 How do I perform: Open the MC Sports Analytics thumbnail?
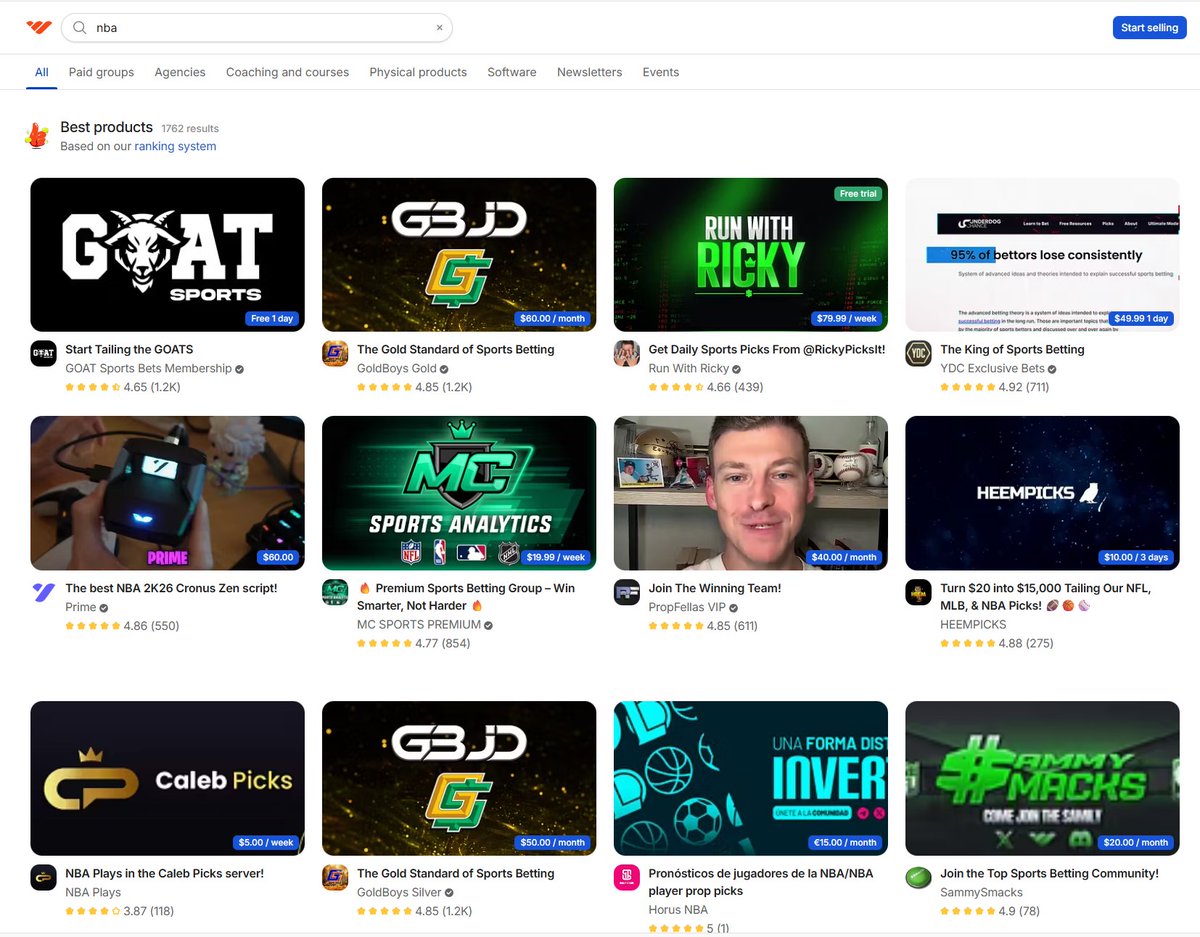tap(459, 493)
